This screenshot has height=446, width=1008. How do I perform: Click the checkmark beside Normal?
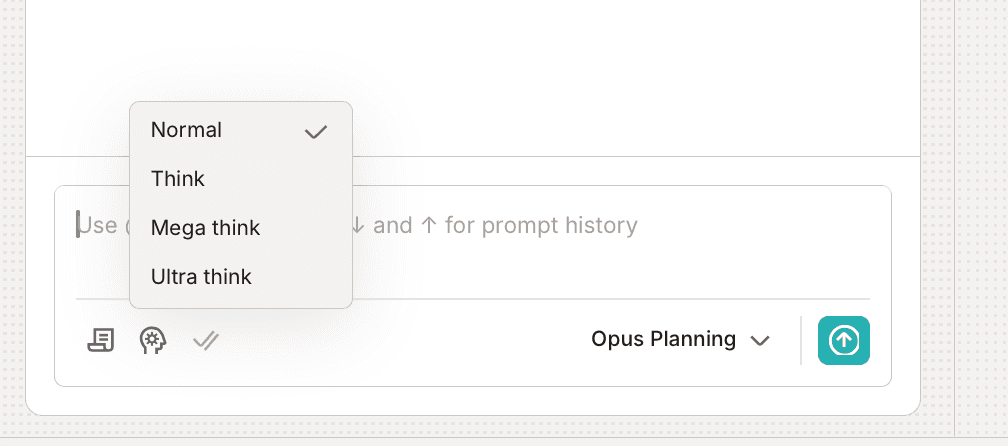pyautogui.click(x=316, y=131)
